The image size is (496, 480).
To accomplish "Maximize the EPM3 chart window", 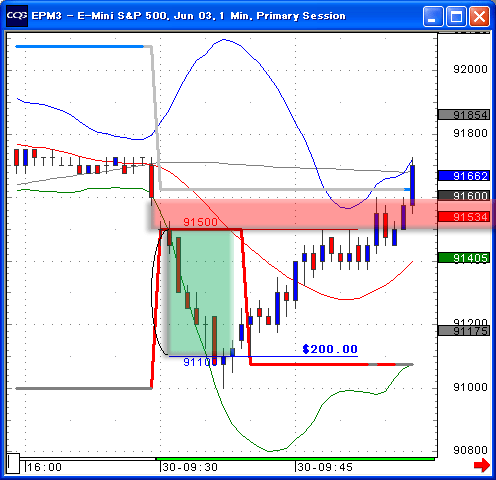I will (456, 16).
